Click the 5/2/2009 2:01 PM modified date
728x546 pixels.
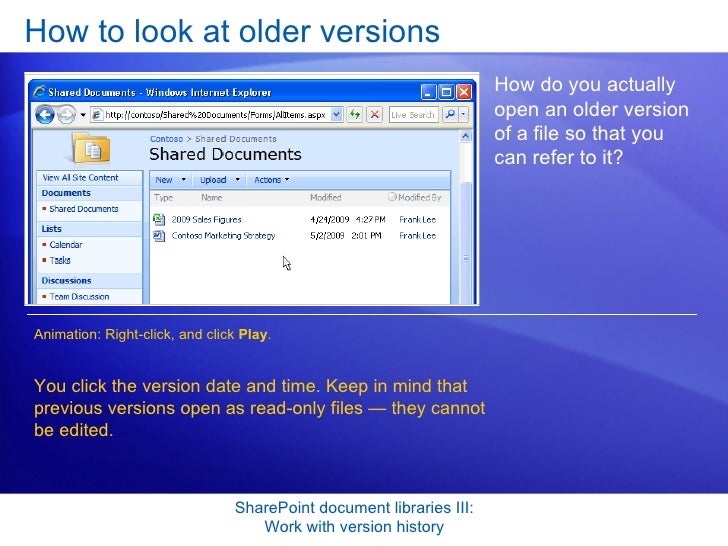346,236
